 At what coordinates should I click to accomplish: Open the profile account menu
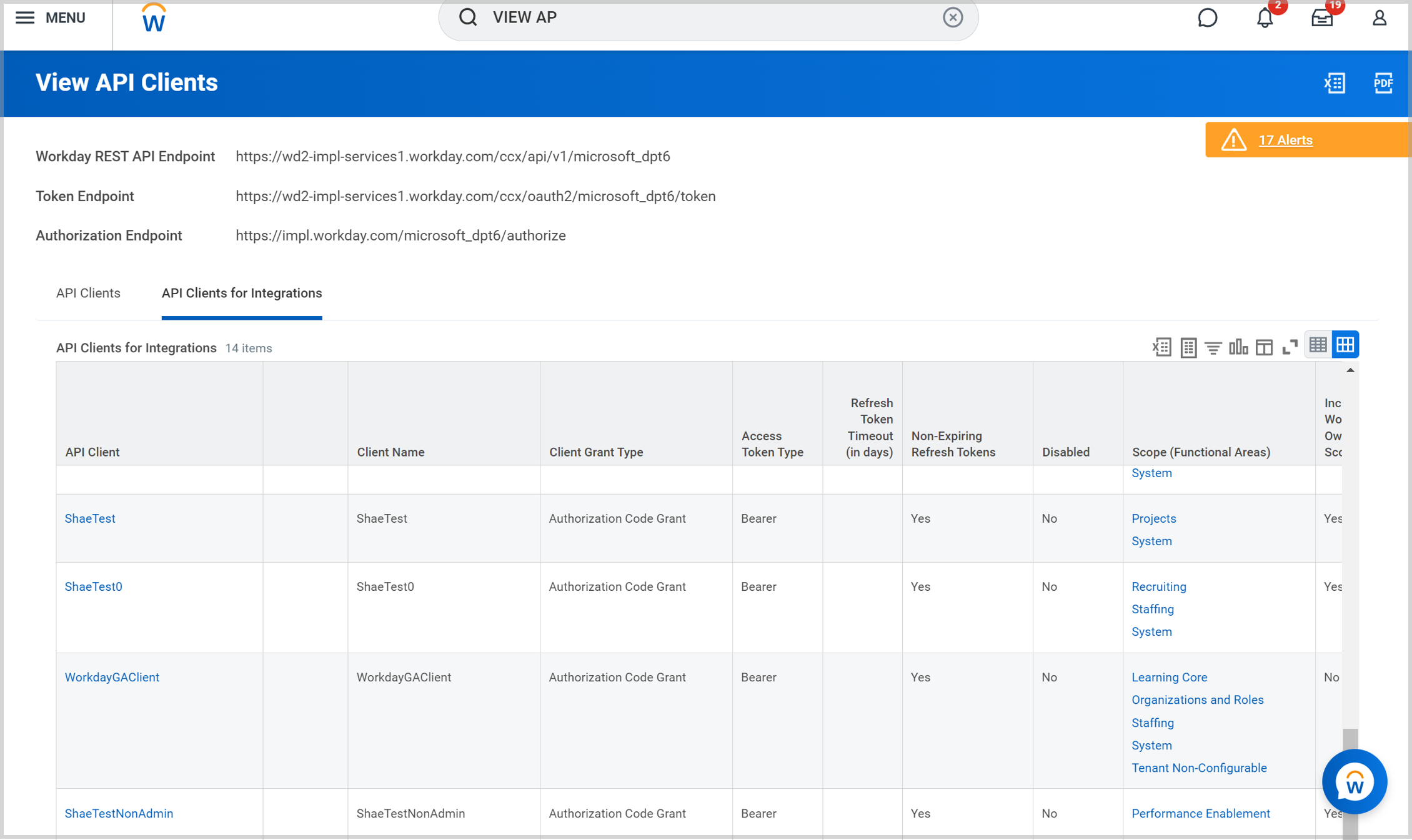[1378, 17]
